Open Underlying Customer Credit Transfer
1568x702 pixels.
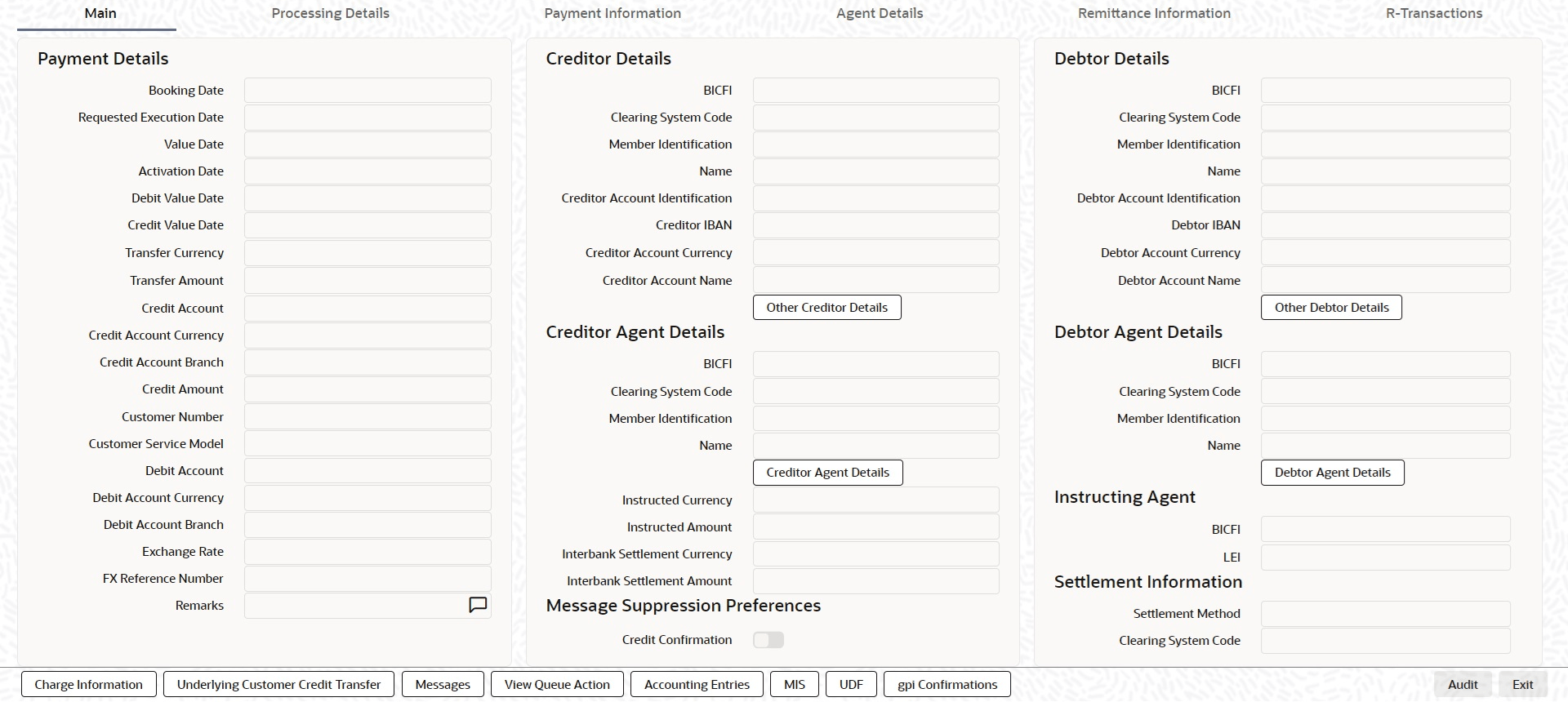pyautogui.click(x=278, y=684)
